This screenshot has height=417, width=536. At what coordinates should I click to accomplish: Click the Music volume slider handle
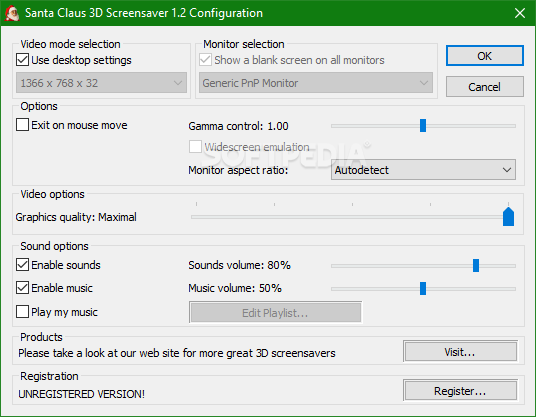(423, 288)
